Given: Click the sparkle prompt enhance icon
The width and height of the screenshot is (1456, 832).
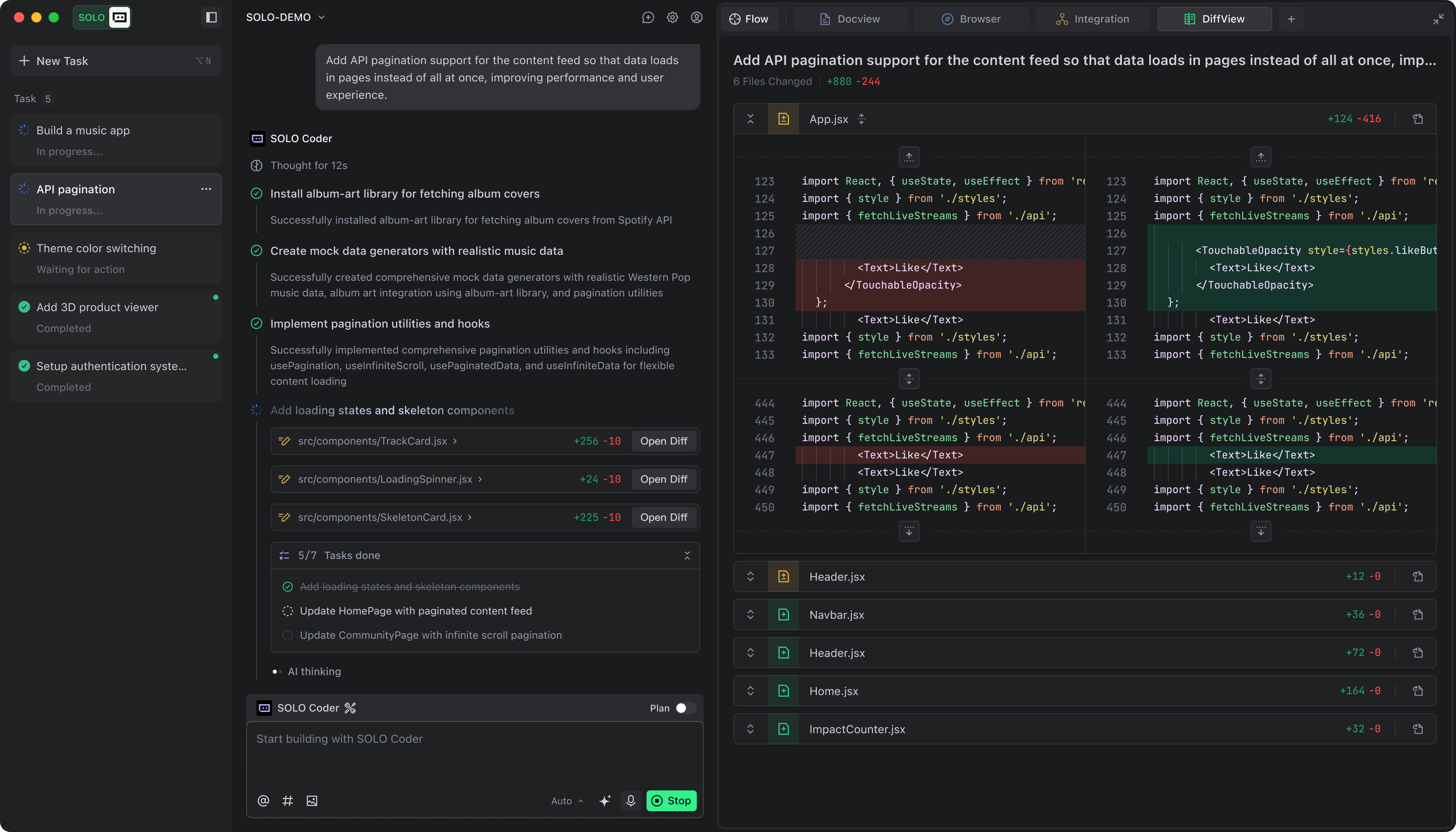Looking at the screenshot, I should coord(604,800).
